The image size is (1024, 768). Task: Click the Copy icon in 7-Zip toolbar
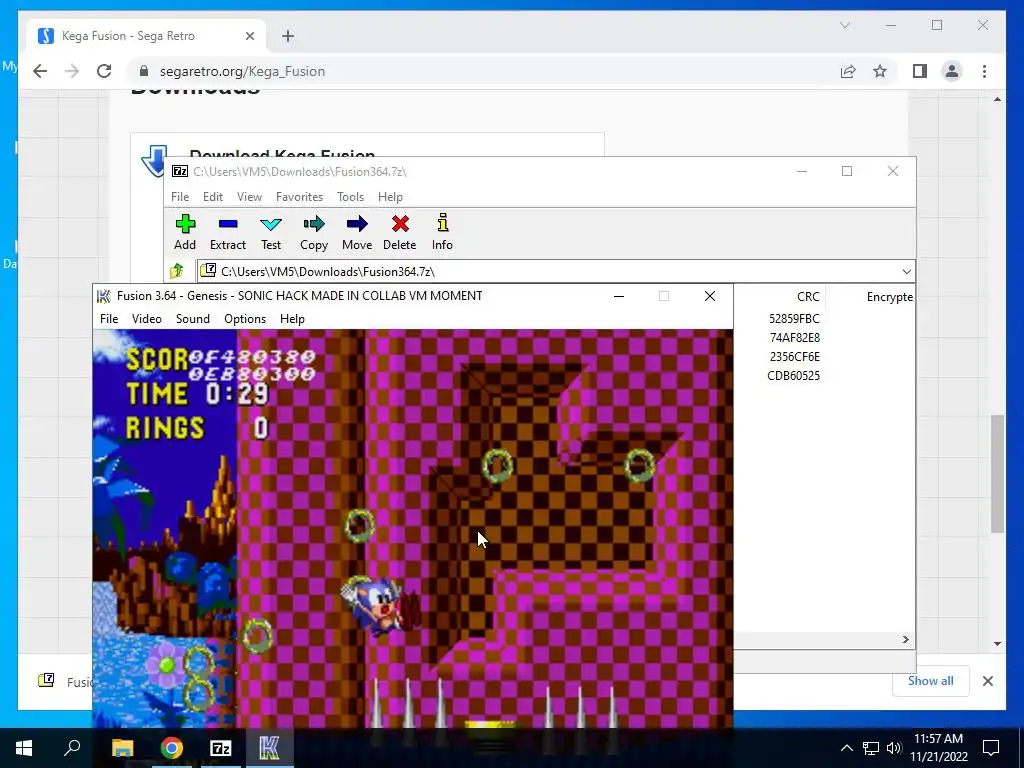(x=314, y=232)
